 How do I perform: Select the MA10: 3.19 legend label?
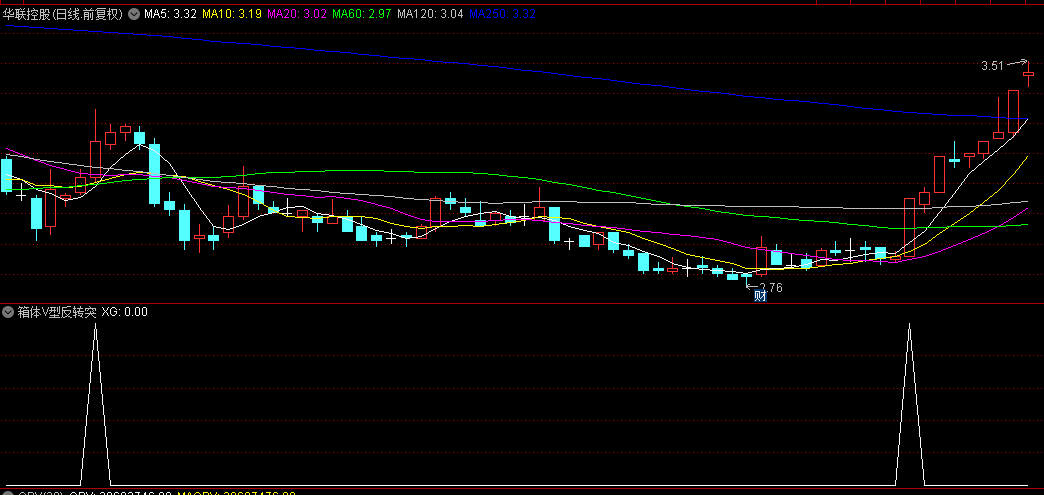(232, 14)
